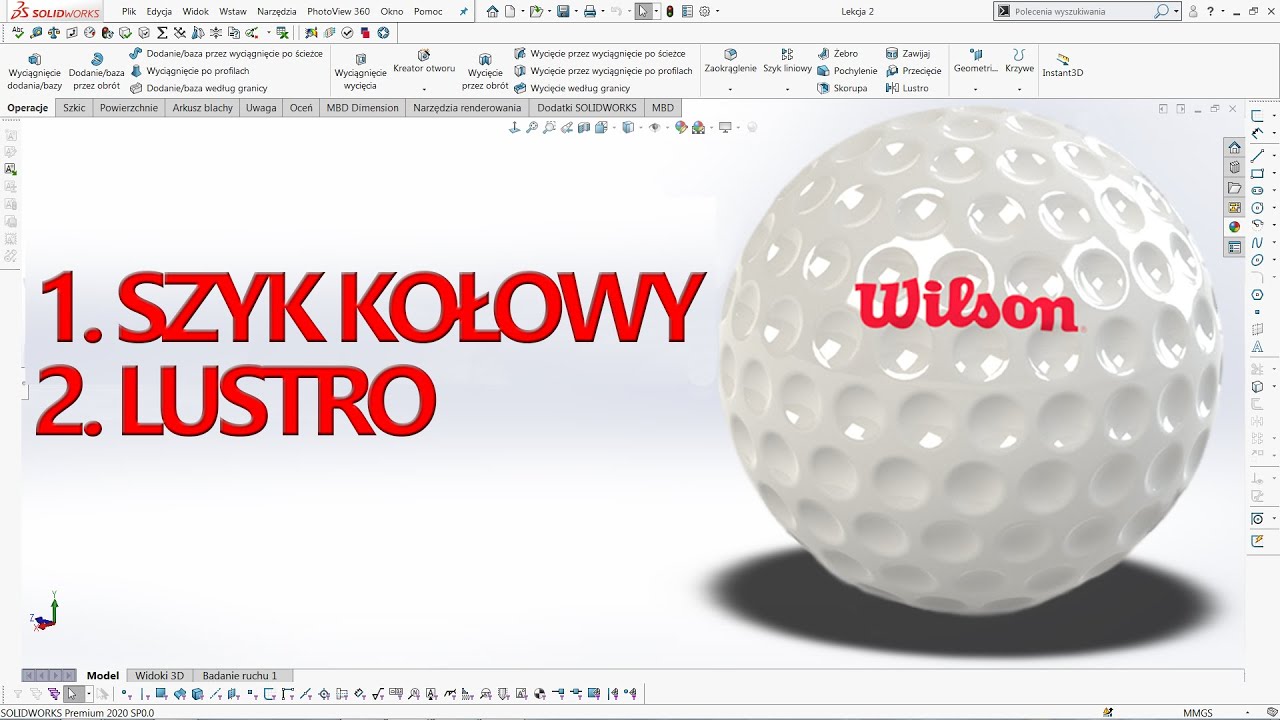Switch to the Powierzchnie tab
Image resolution: width=1280 pixels, height=720 pixels.
[129, 108]
